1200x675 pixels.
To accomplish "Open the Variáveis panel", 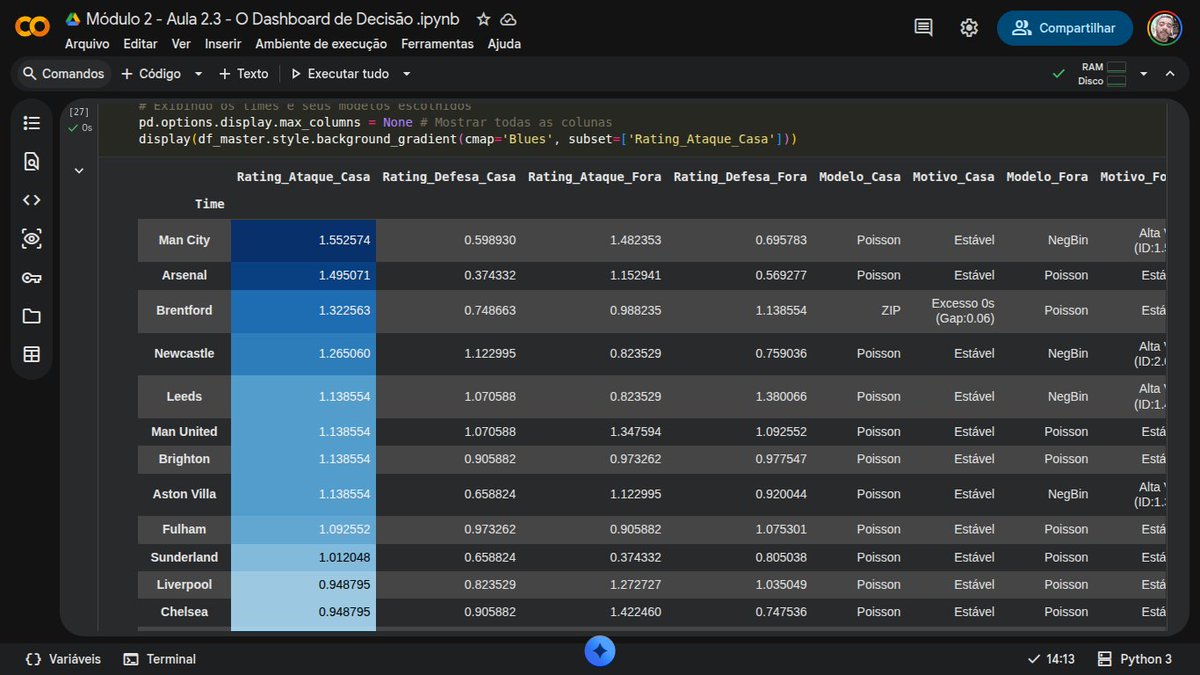I will pos(62,659).
